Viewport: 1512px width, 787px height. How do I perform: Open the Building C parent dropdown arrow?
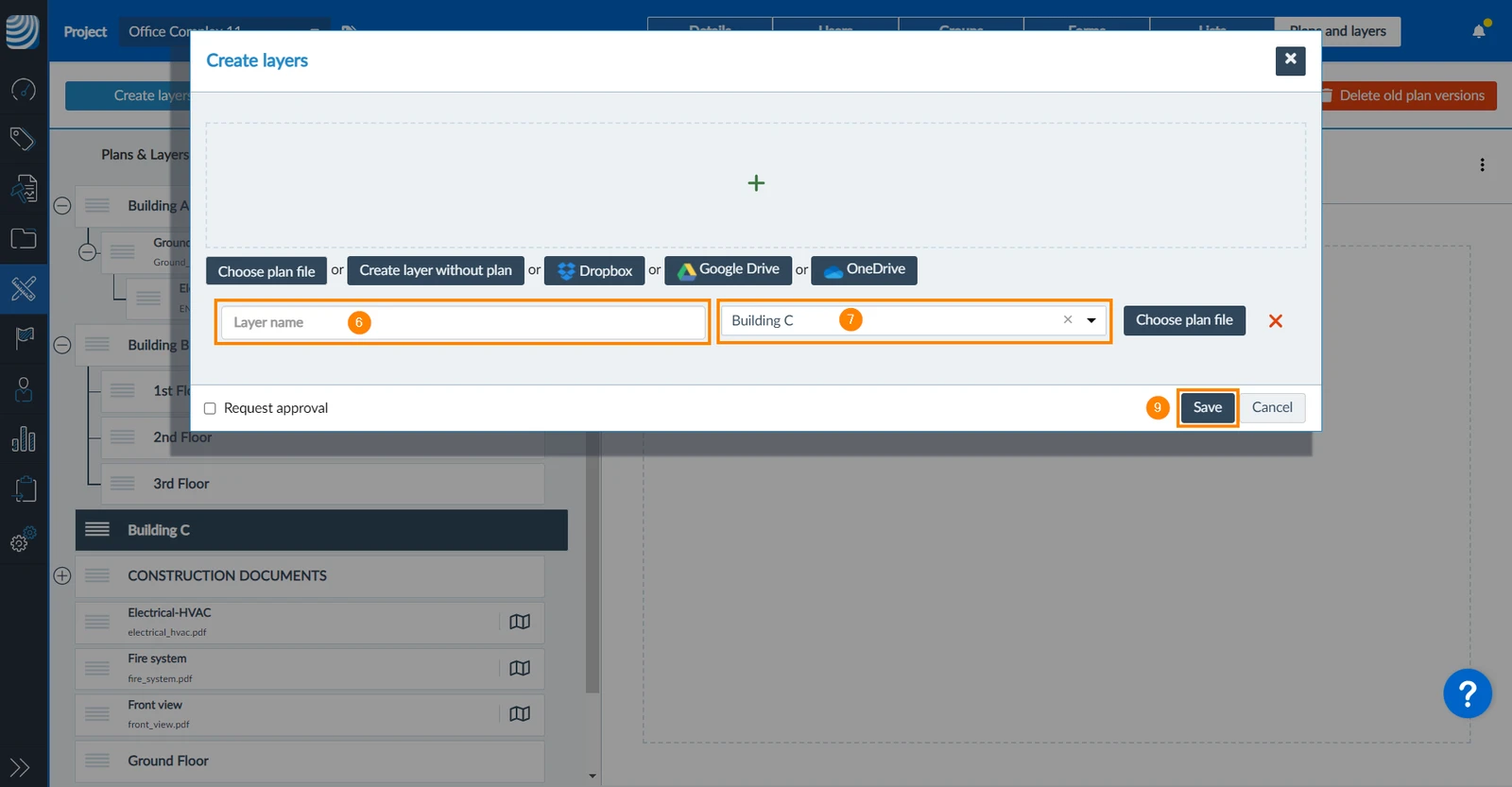[1091, 320]
